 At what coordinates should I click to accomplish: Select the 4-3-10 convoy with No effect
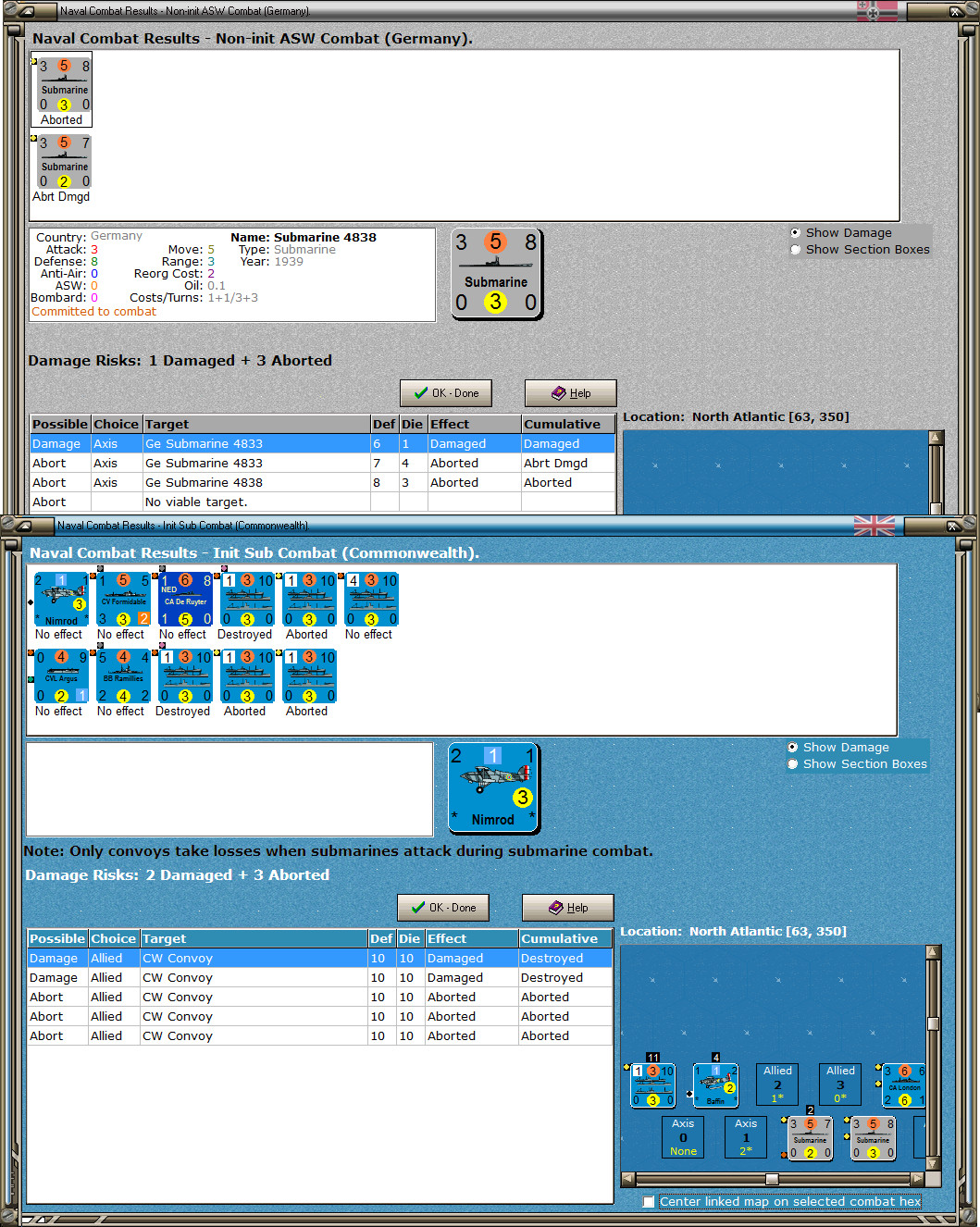point(371,600)
